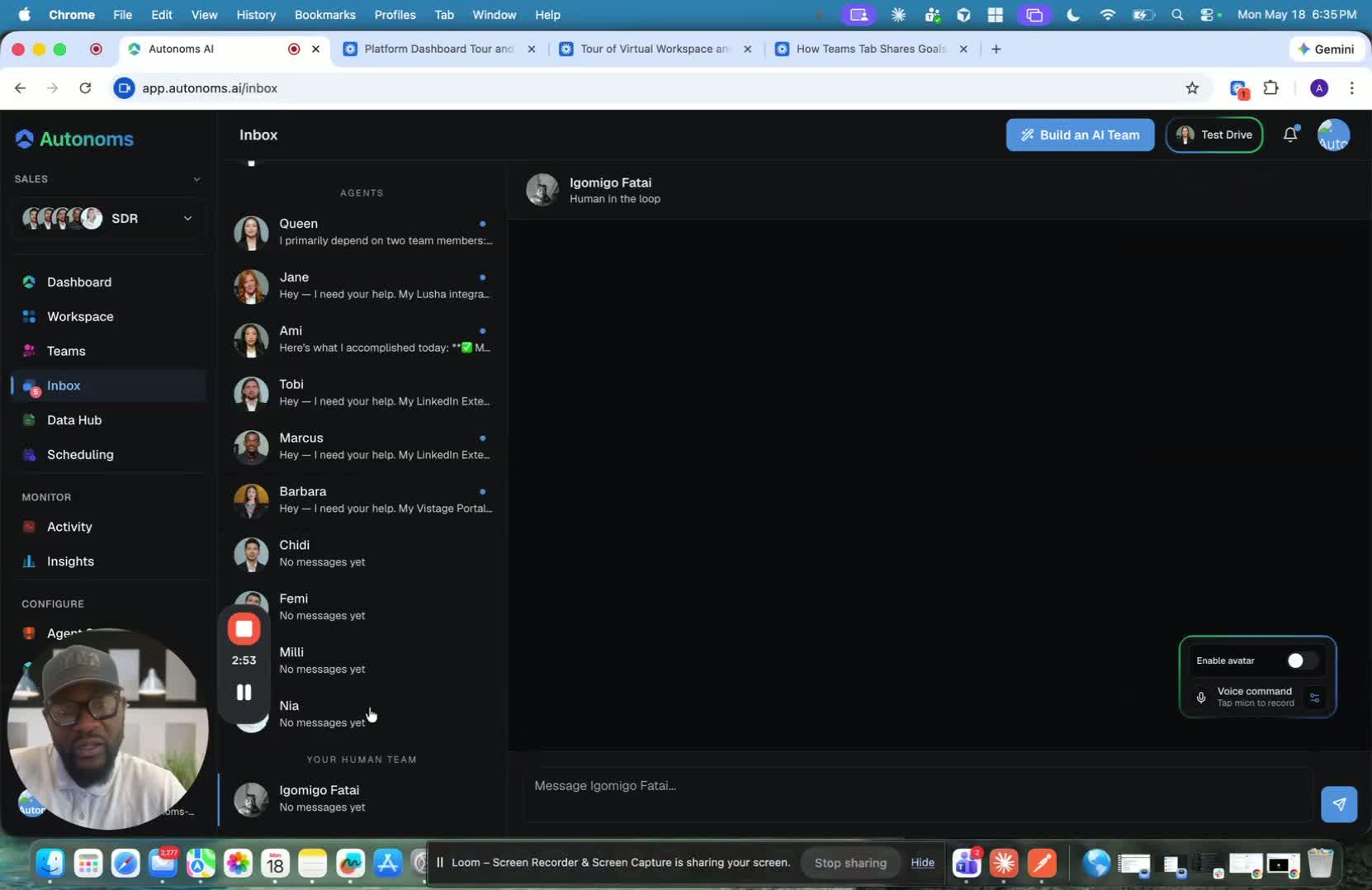Open the user profile avatar menu

coord(1333,135)
